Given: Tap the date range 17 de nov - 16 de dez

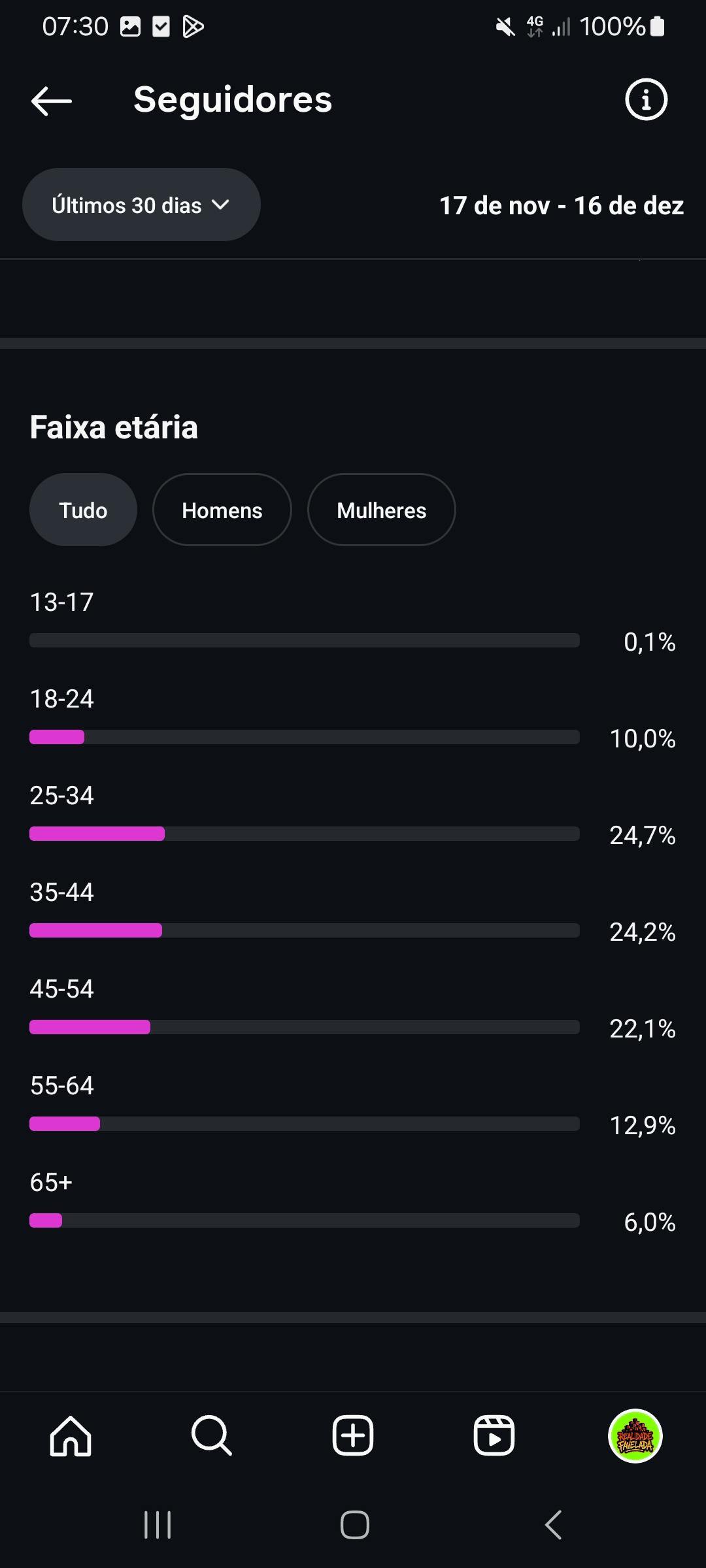Looking at the screenshot, I should pyautogui.click(x=562, y=206).
